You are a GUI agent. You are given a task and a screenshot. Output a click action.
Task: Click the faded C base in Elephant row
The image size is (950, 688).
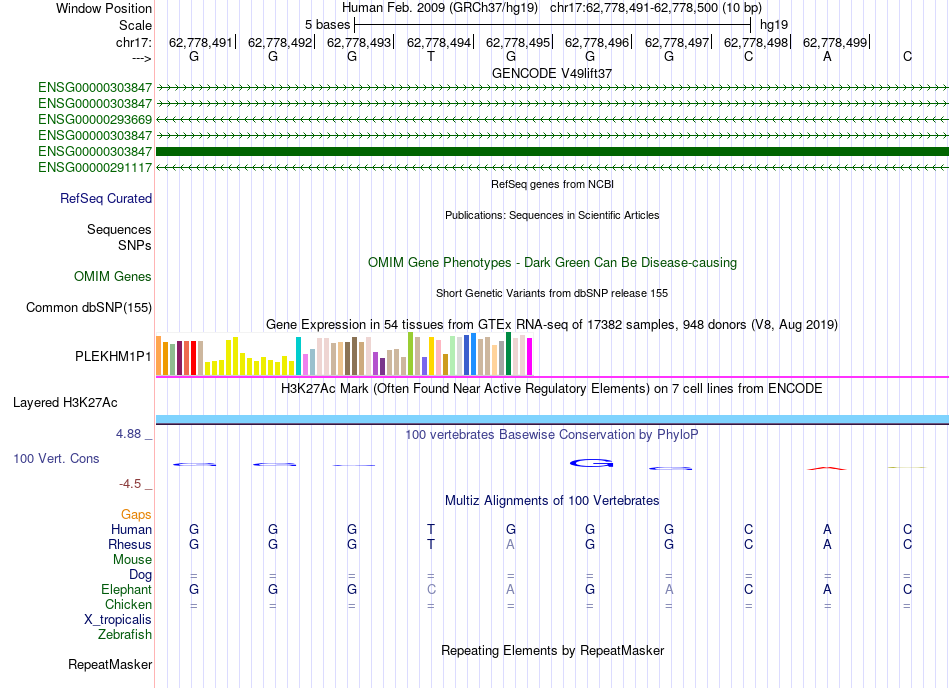[431, 589]
